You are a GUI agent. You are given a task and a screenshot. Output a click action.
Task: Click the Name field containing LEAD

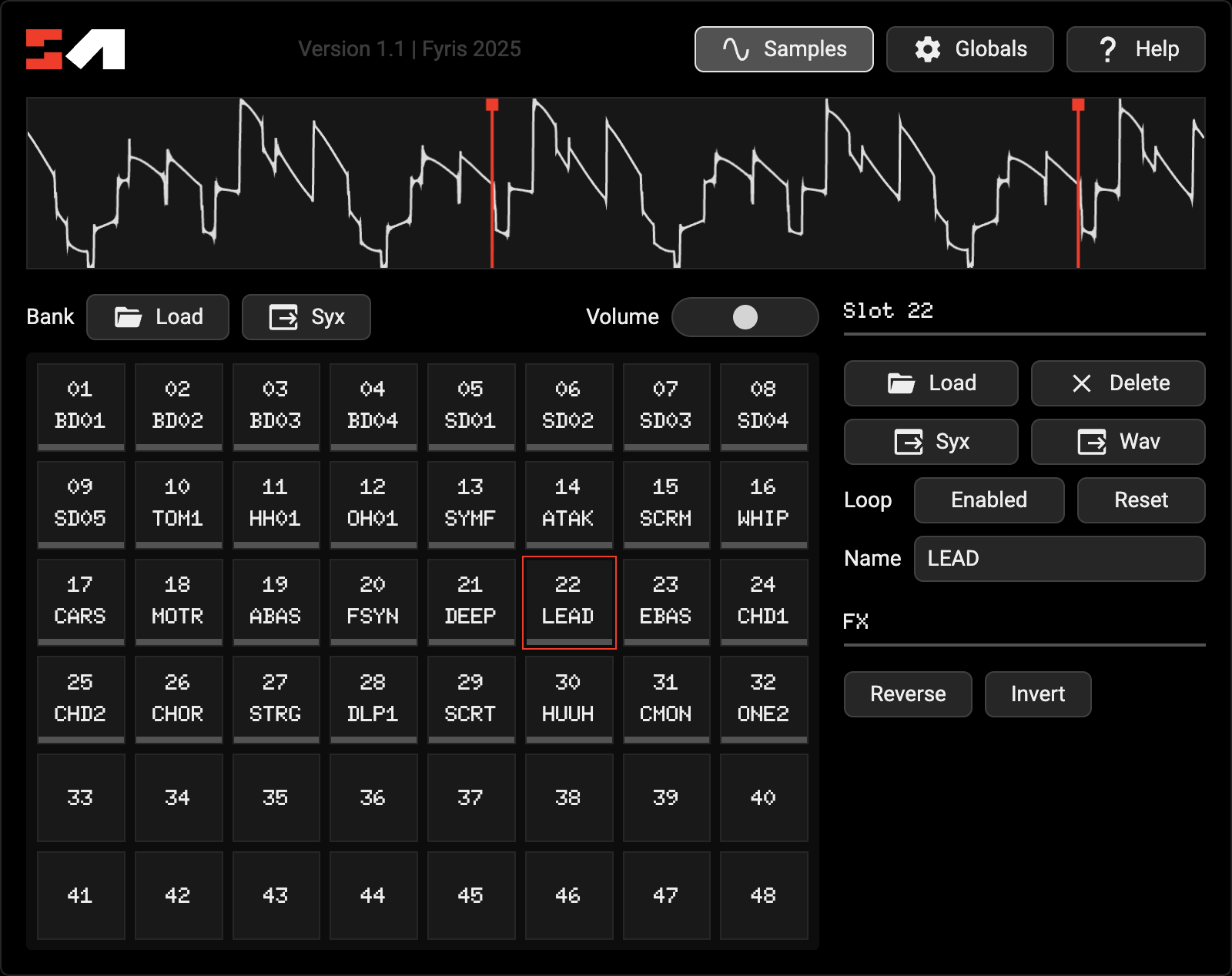point(1059,559)
